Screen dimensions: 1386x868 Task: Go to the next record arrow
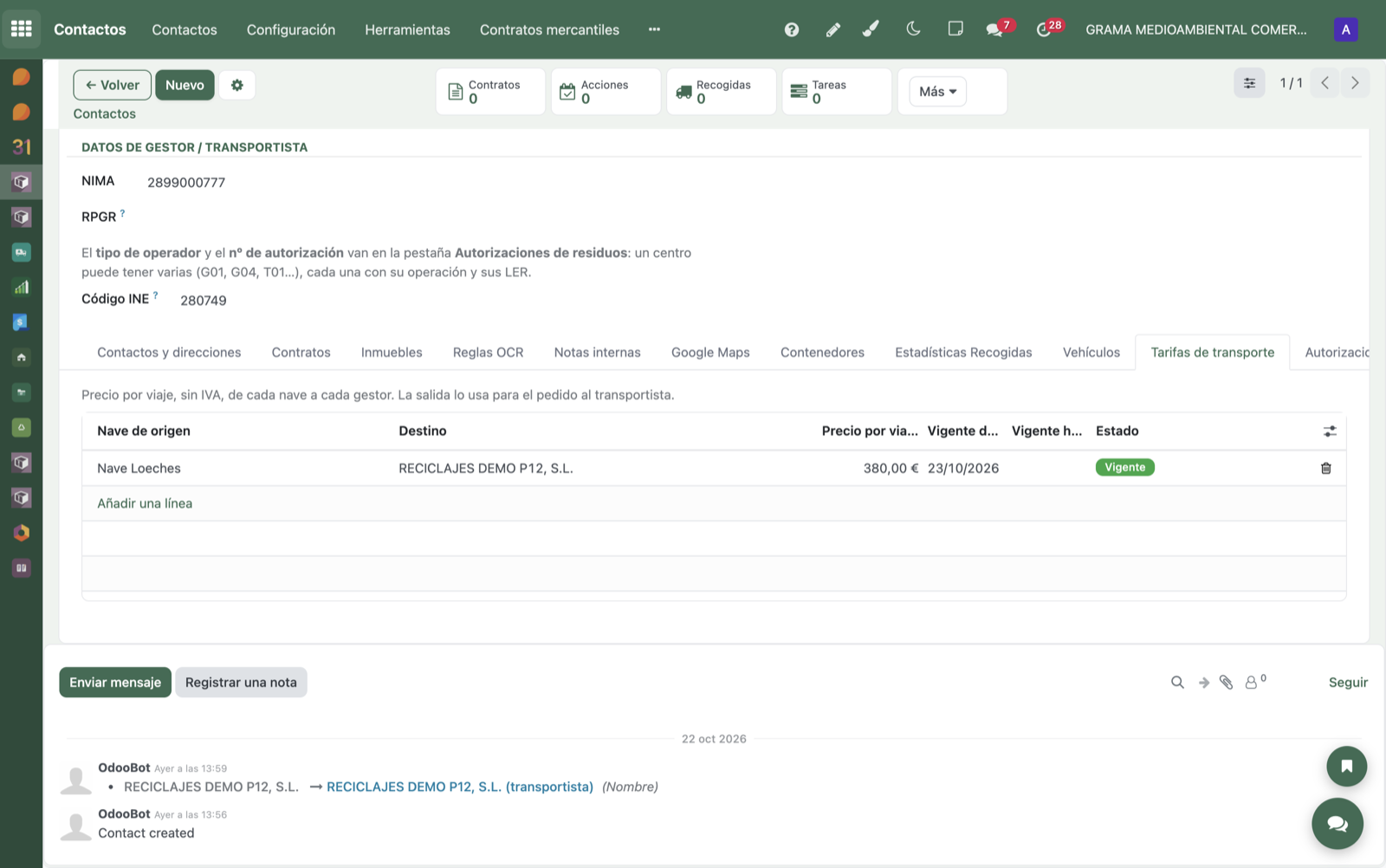pyautogui.click(x=1355, y=83)
